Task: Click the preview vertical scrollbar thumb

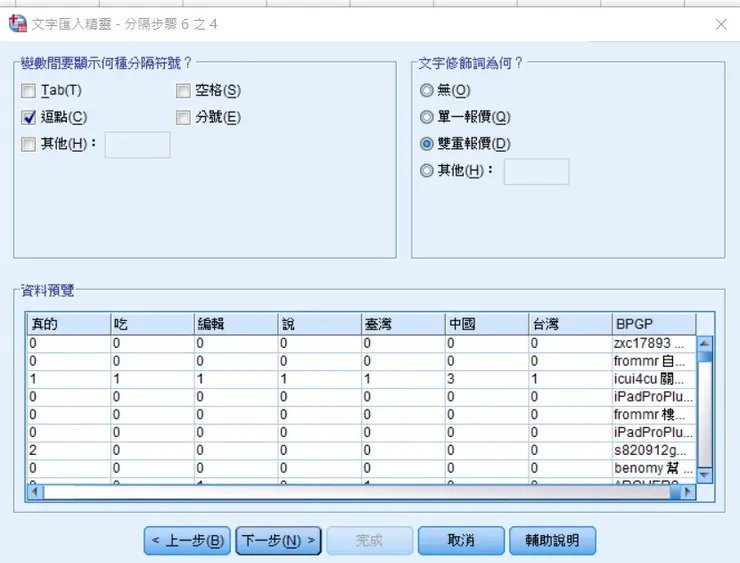Action: pos(705,356)
